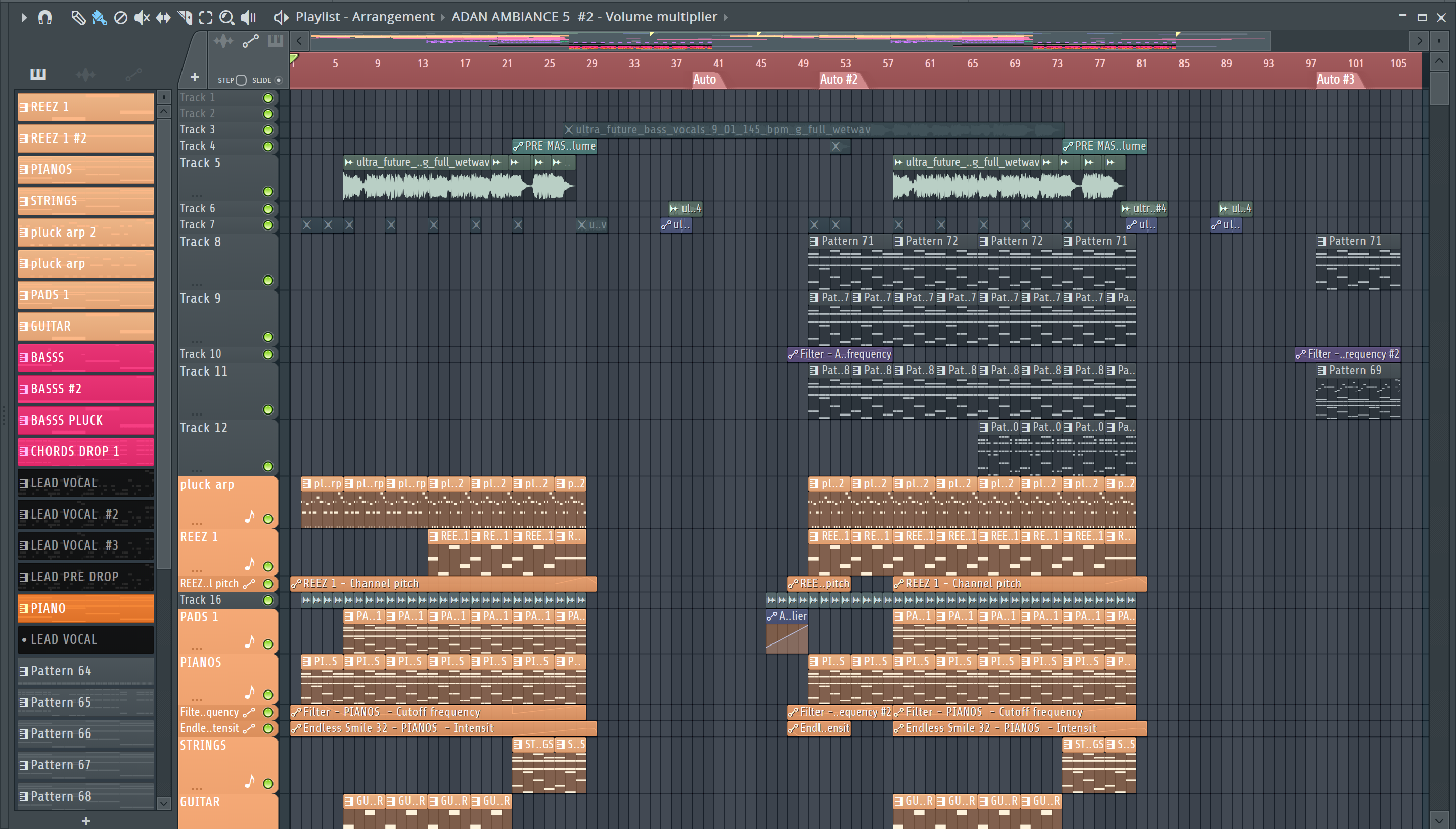Open the playlist options menu arrow
Image resolution: width=1456 pixels, height=829 pixels.
coord(24,18)
